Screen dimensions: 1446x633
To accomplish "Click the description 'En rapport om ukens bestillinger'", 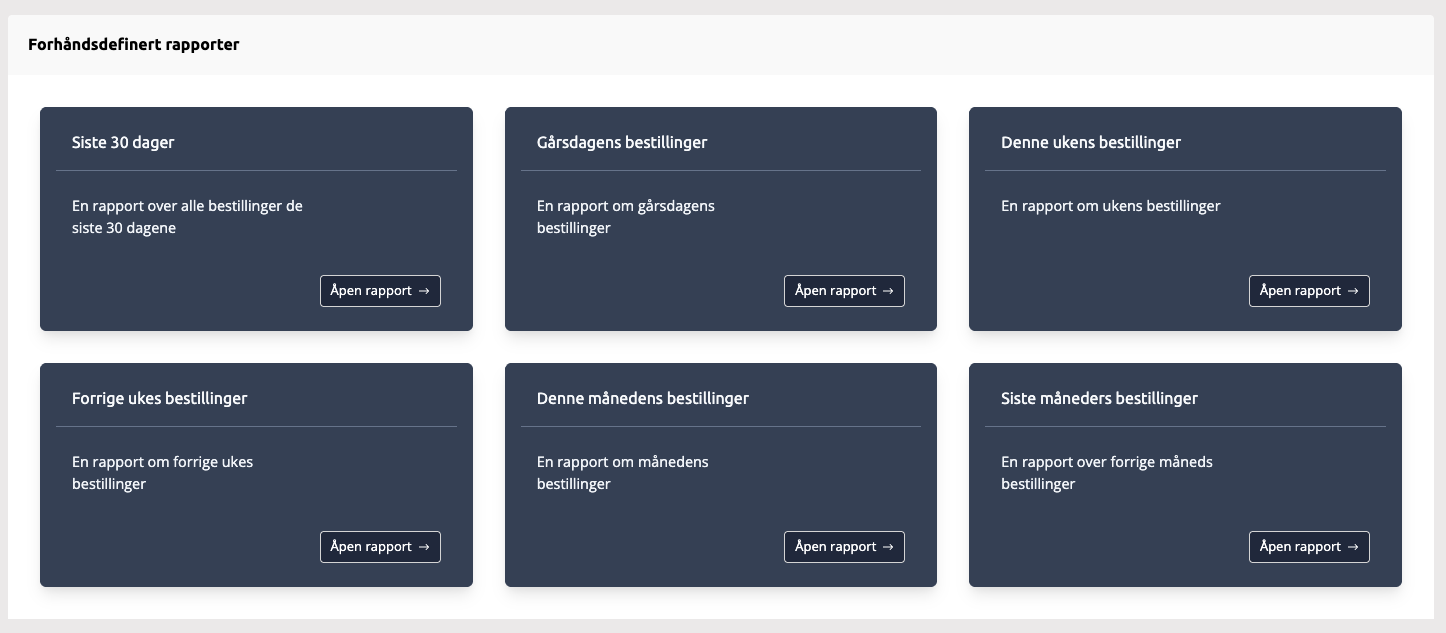I will [1111, 206].
